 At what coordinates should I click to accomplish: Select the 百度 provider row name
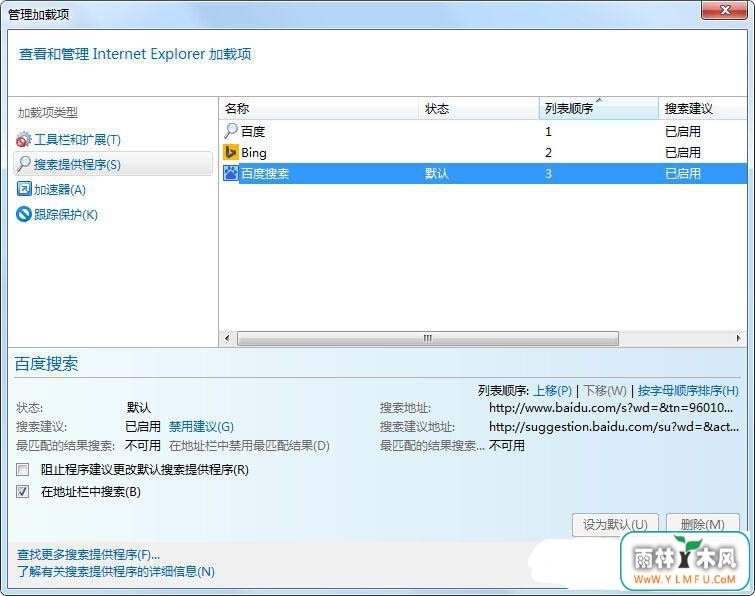click(x=253, y=131)
